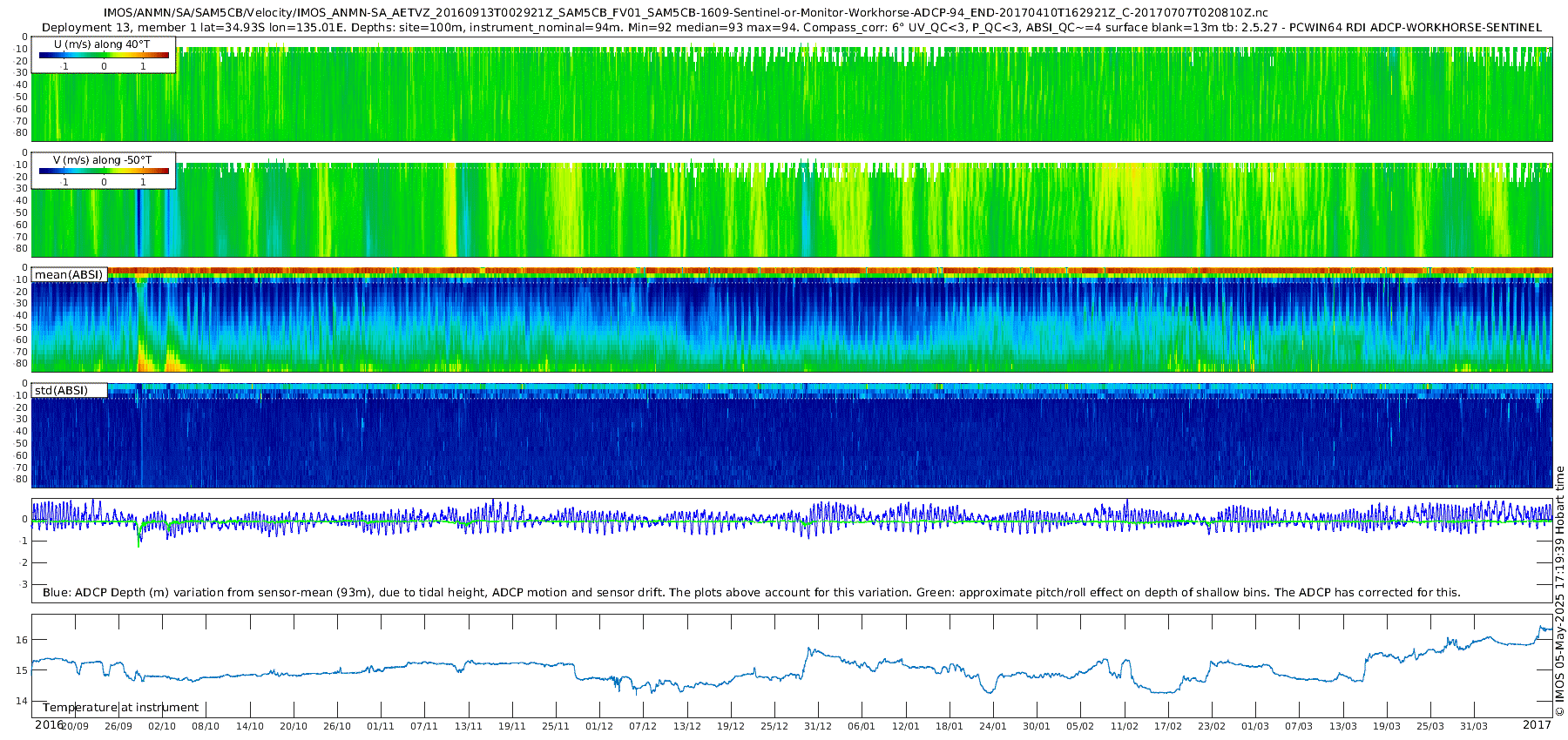Click the "Temperature at instrument" label
The width and height of the screenshot is (1568, 740).
click(120, 707)
